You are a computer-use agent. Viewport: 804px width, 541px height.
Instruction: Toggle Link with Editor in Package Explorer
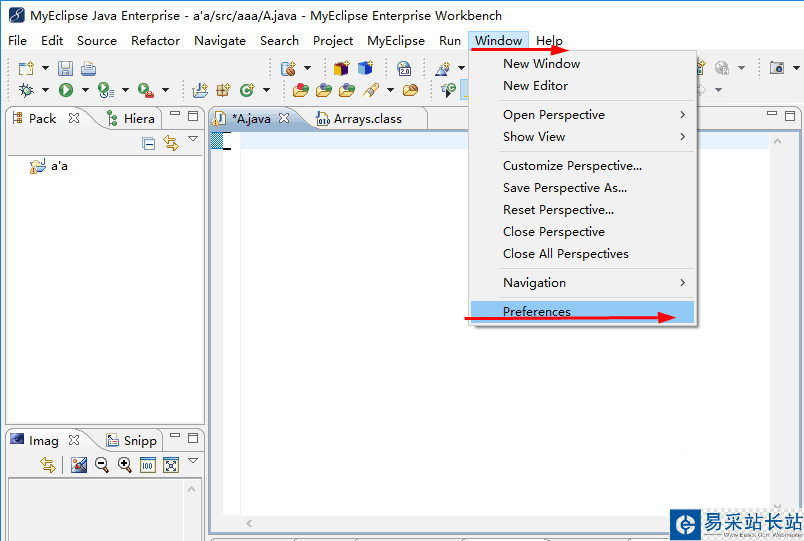tap(171, 143)
